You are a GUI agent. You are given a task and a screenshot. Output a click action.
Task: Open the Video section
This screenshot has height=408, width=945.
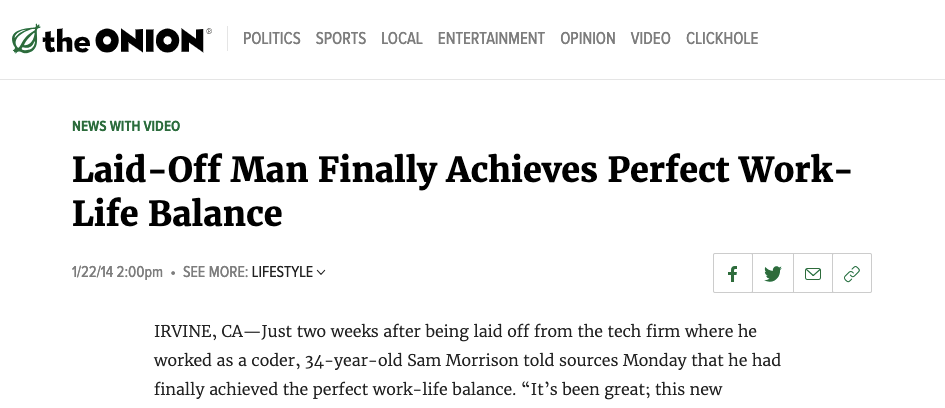[651, 39]
